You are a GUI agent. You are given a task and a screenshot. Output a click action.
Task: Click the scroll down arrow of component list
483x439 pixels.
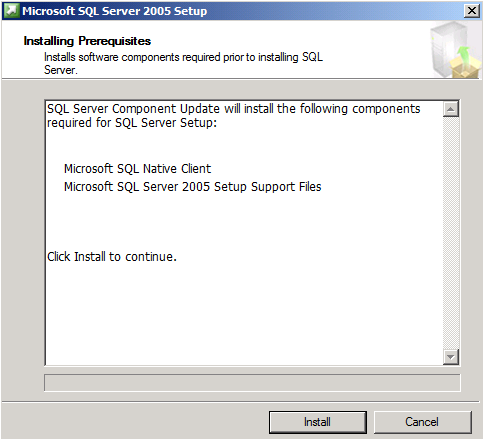(451, 357)
